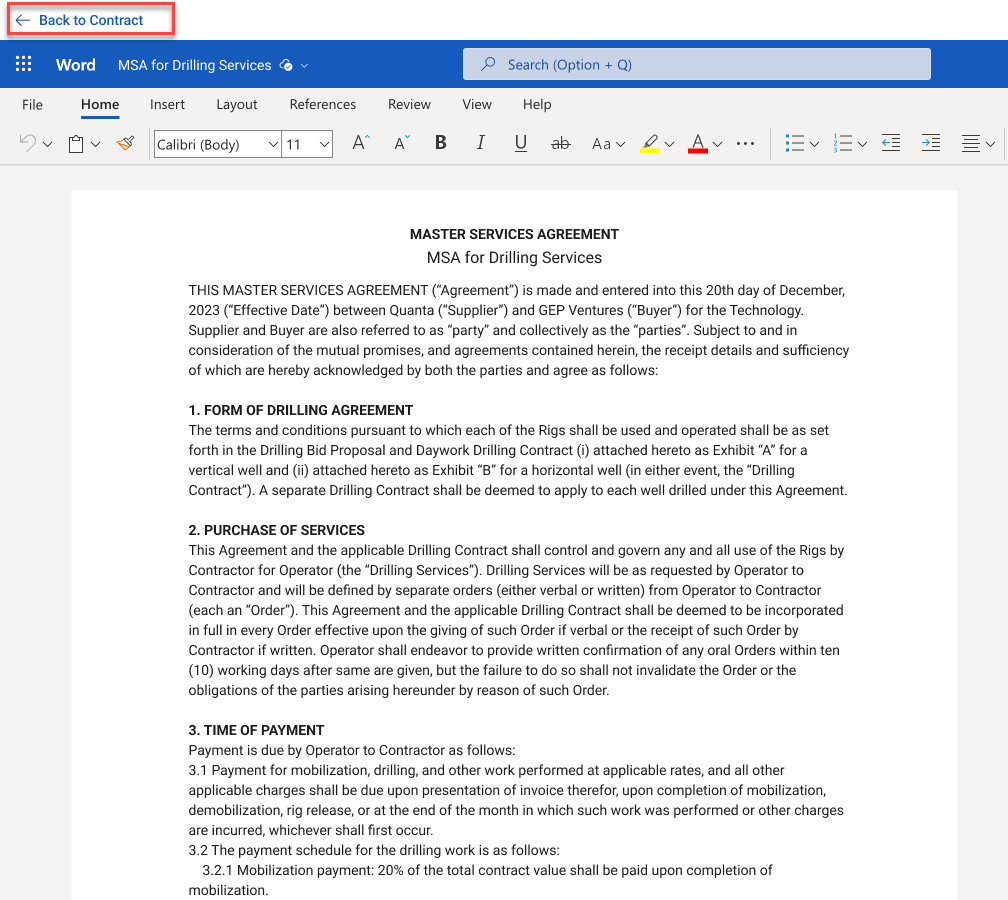Viewport: 1008px width, 900px height.
Task: Open the Calibri (Body) font dropdown
Action: [x=217, y=144]
